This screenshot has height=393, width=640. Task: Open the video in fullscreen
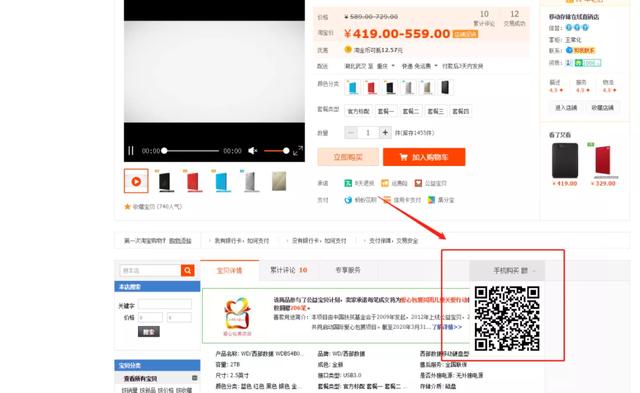(298, 151)
